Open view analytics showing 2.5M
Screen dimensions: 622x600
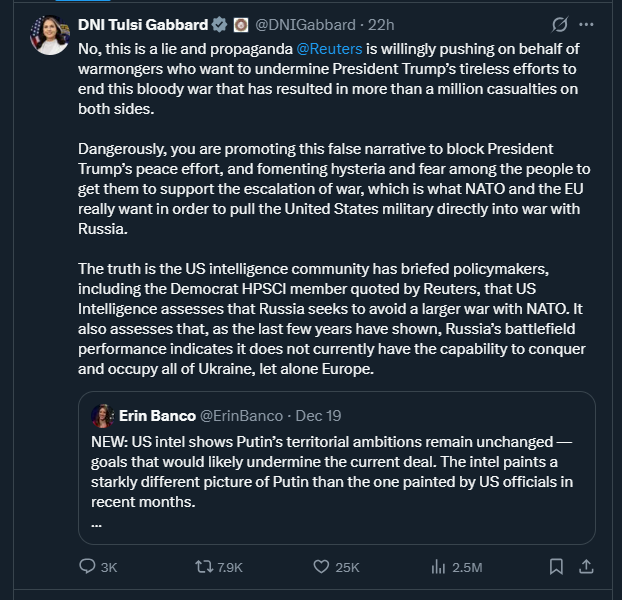click(438, 567)
